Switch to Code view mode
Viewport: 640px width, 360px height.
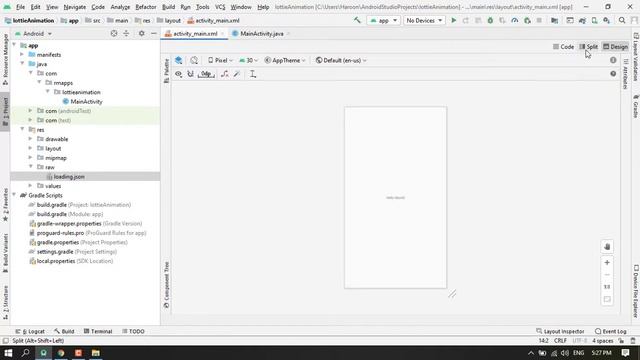[x=563, y=47]
